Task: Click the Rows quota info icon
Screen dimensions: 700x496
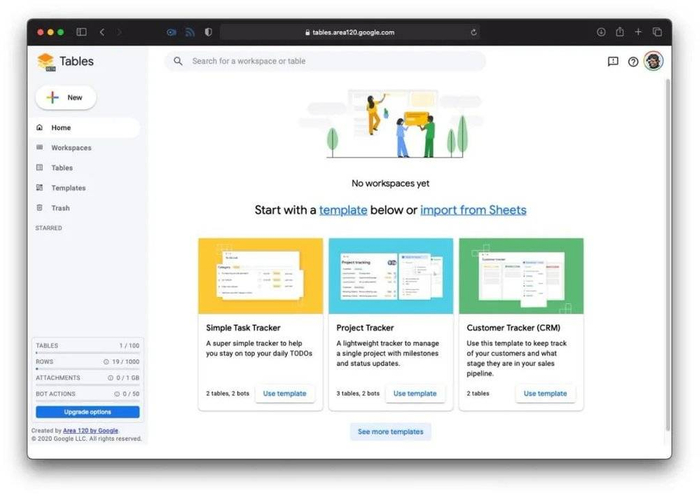Action: (106, 362)
